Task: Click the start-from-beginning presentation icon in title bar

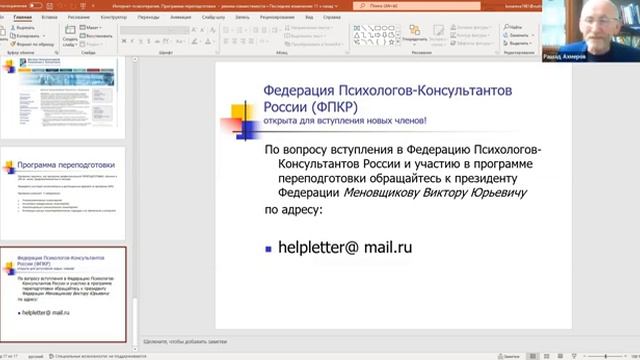Action: coord(83,6)
